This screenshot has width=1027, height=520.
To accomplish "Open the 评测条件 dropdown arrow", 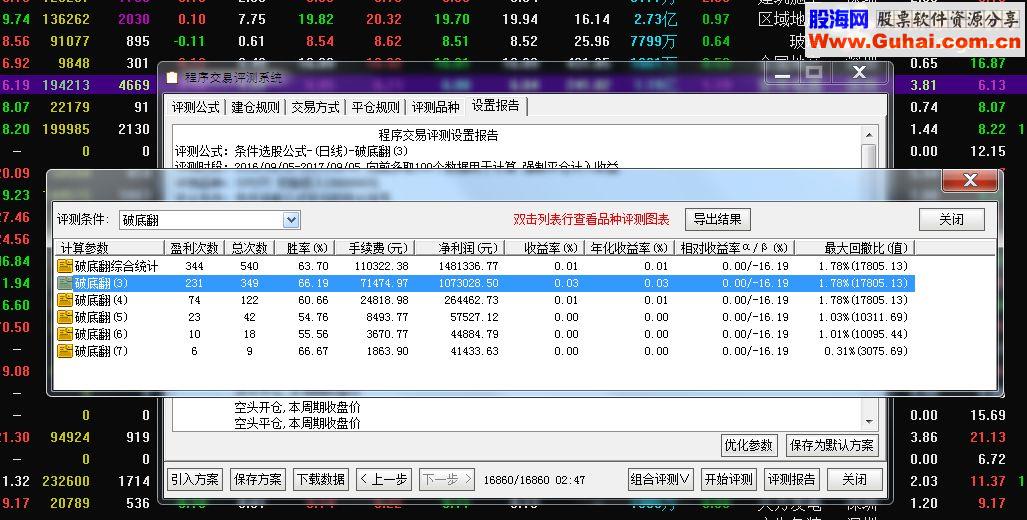I will coord(291,220).
